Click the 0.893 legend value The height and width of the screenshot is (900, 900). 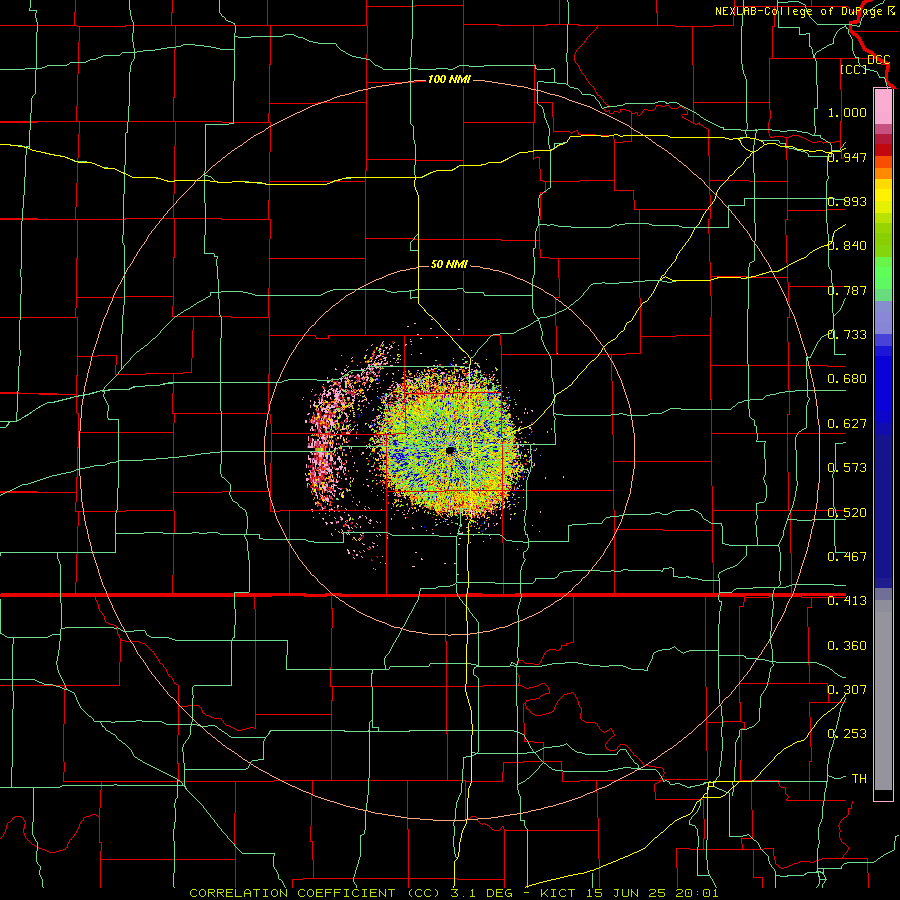tap(847, 201)
